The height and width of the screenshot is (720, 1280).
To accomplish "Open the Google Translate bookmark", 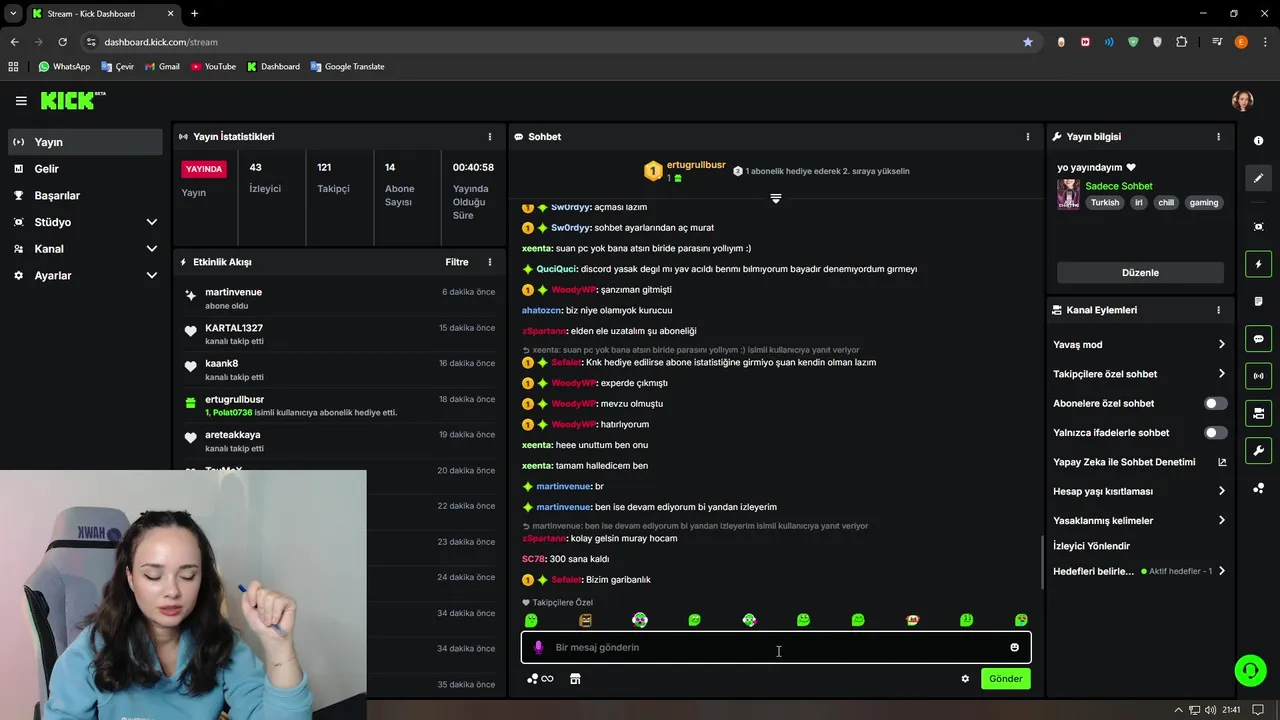I will coord(347,66).
